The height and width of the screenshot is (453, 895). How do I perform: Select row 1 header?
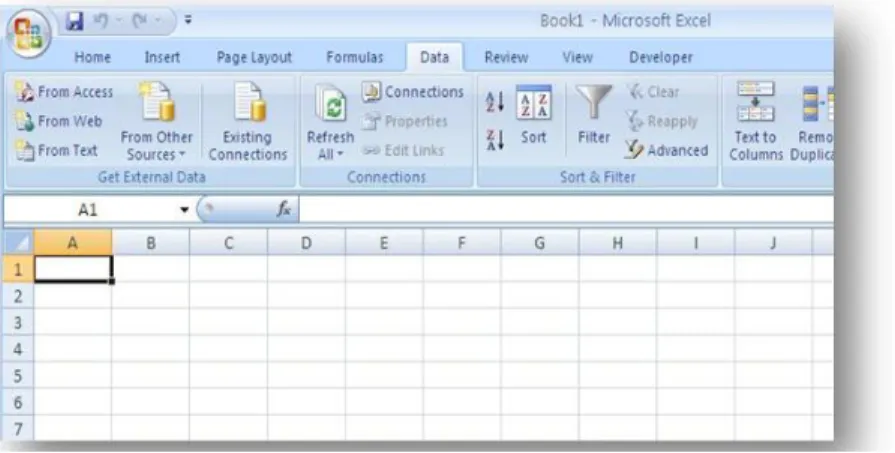point(19,269)
